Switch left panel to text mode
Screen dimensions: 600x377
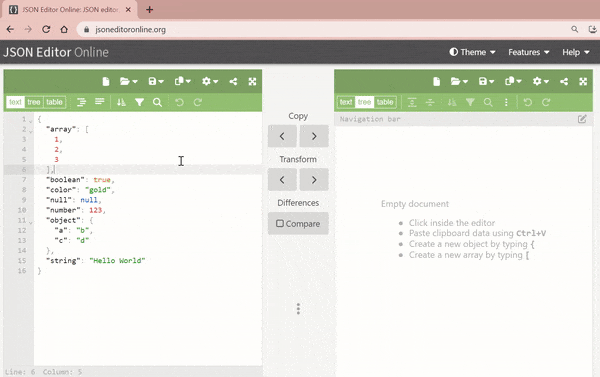click(x=15, y=102)
